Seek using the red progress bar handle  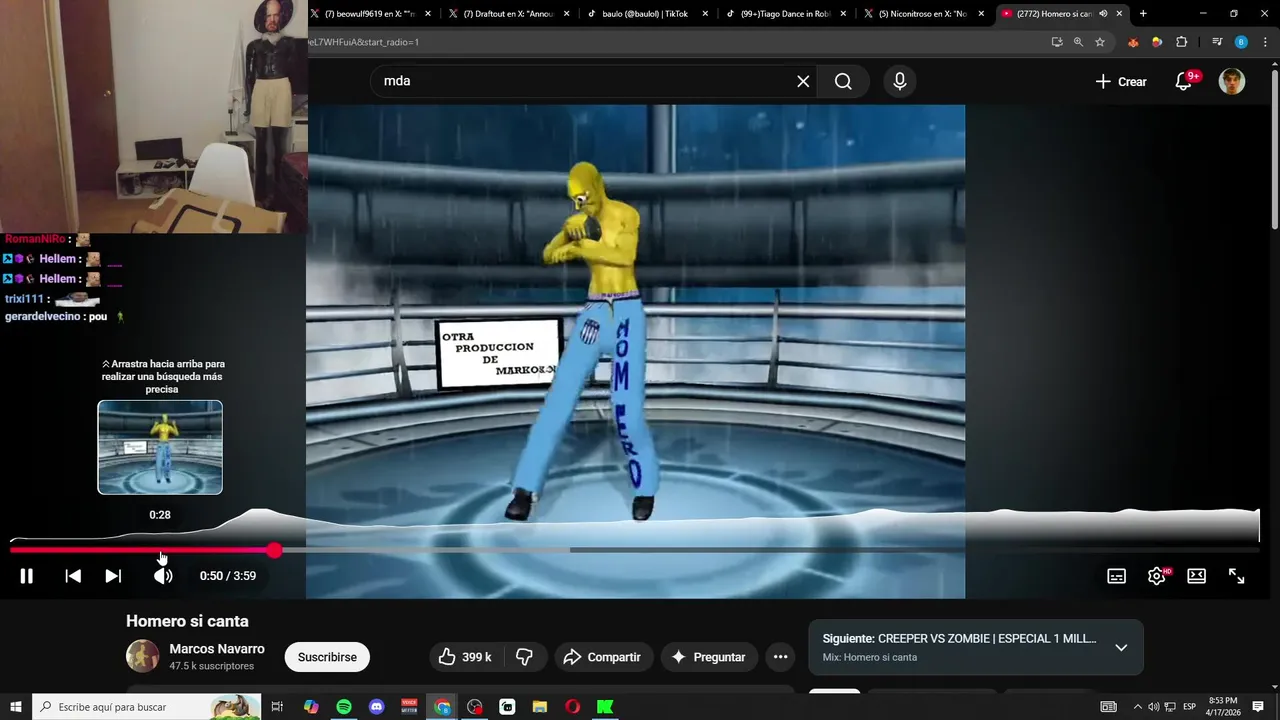pyautogui.click(x=274, y=550)
